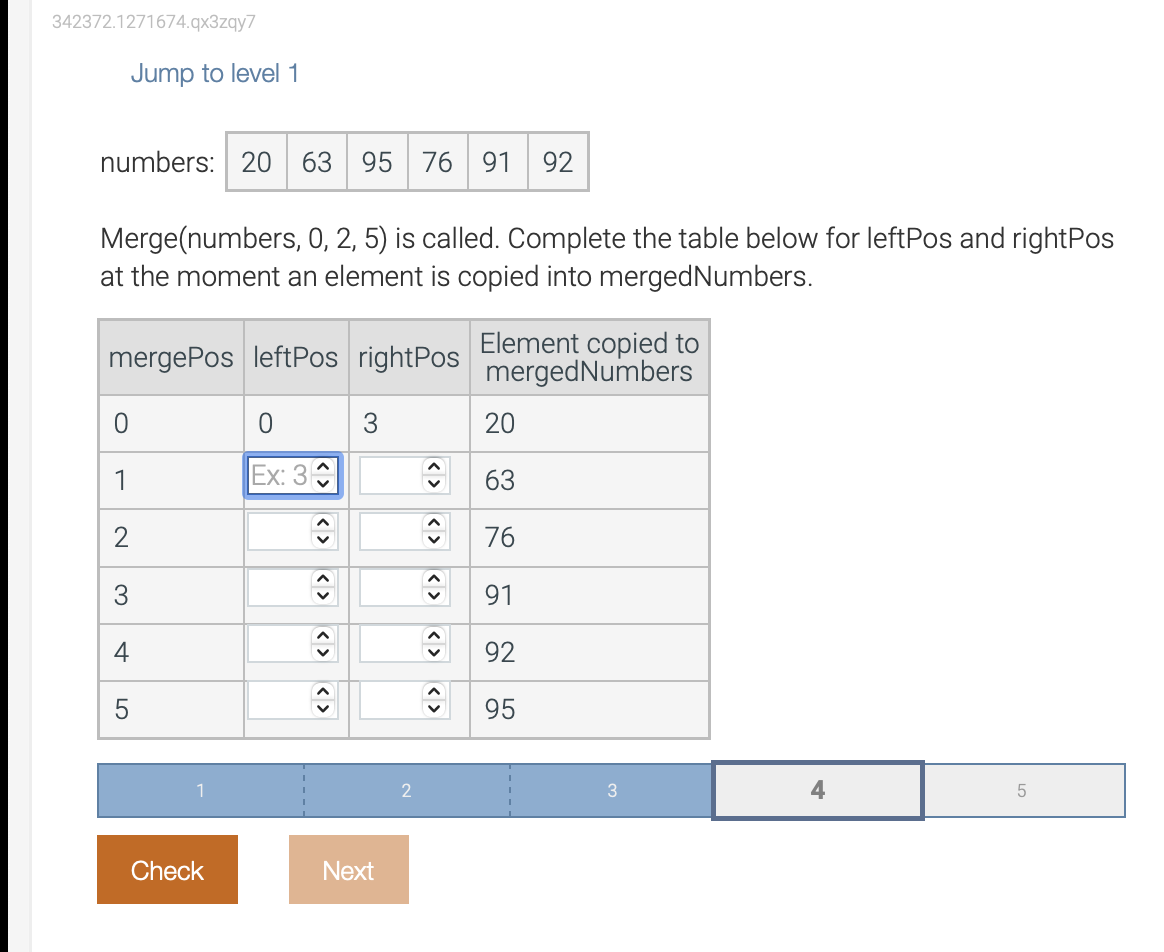Screen dimensions: 1164x952
Task: Select level 2 segment of the progress bar
Action: click(406, 790)
